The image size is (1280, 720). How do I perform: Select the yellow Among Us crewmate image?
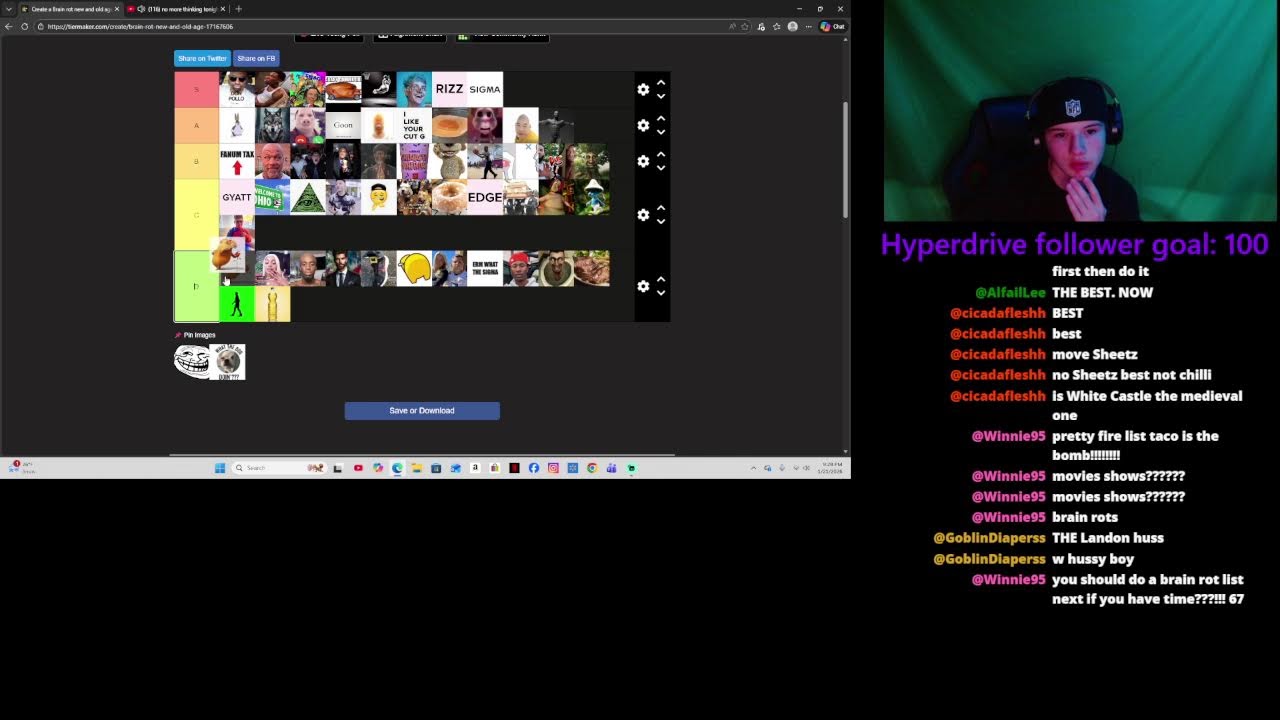414,268
